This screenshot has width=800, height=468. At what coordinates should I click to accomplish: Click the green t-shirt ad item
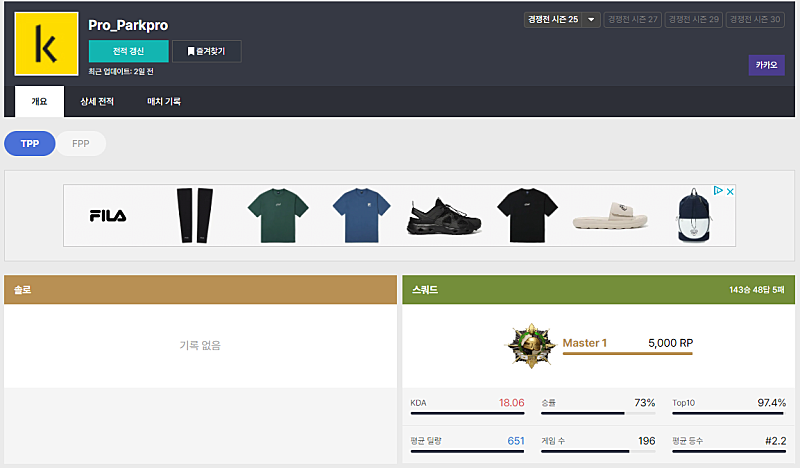pyautogui.click(x=278, y=215)
